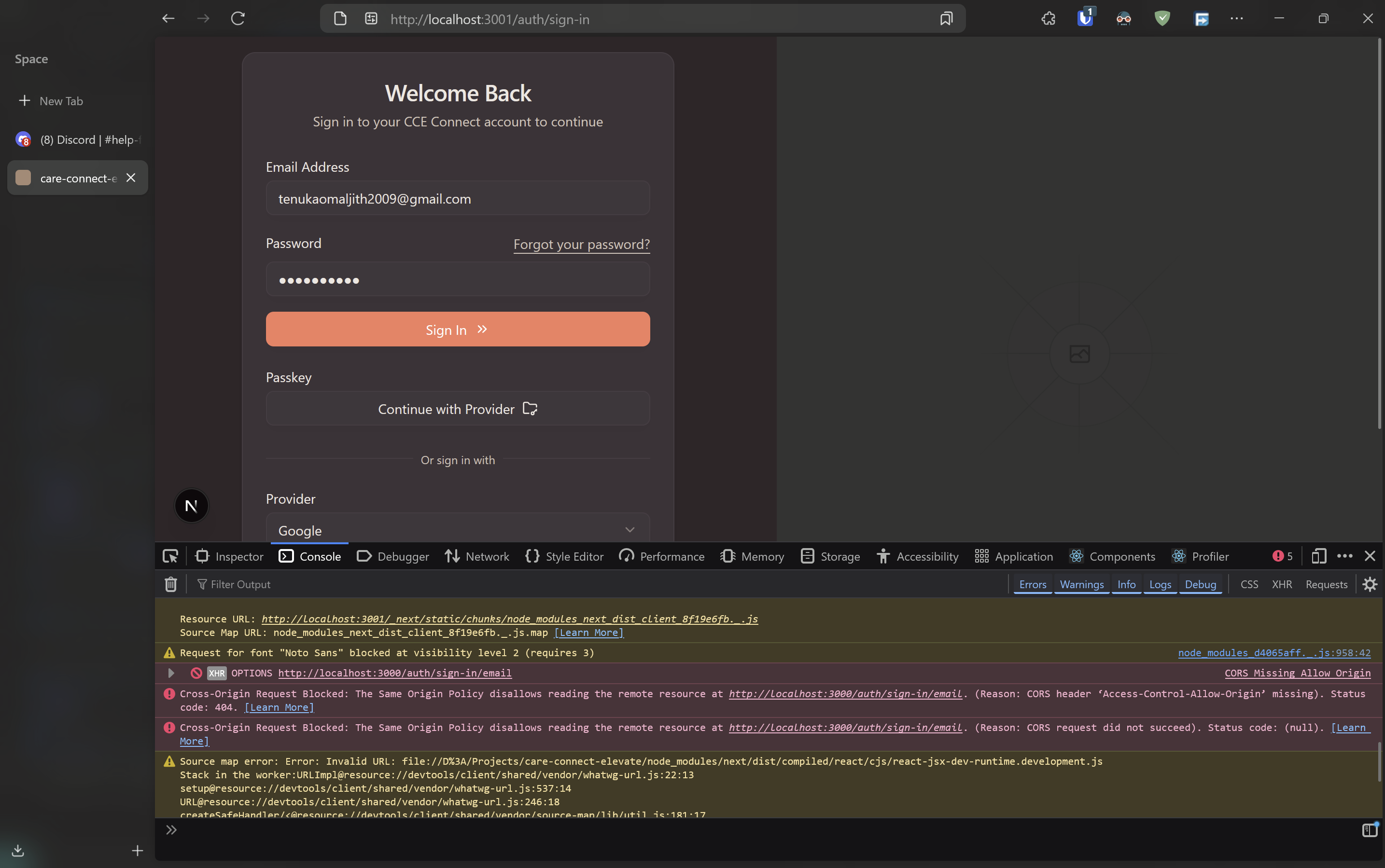
Task: Click the Next.js dev tools badge
Action: pyautogui.click(x=191, y=506)
